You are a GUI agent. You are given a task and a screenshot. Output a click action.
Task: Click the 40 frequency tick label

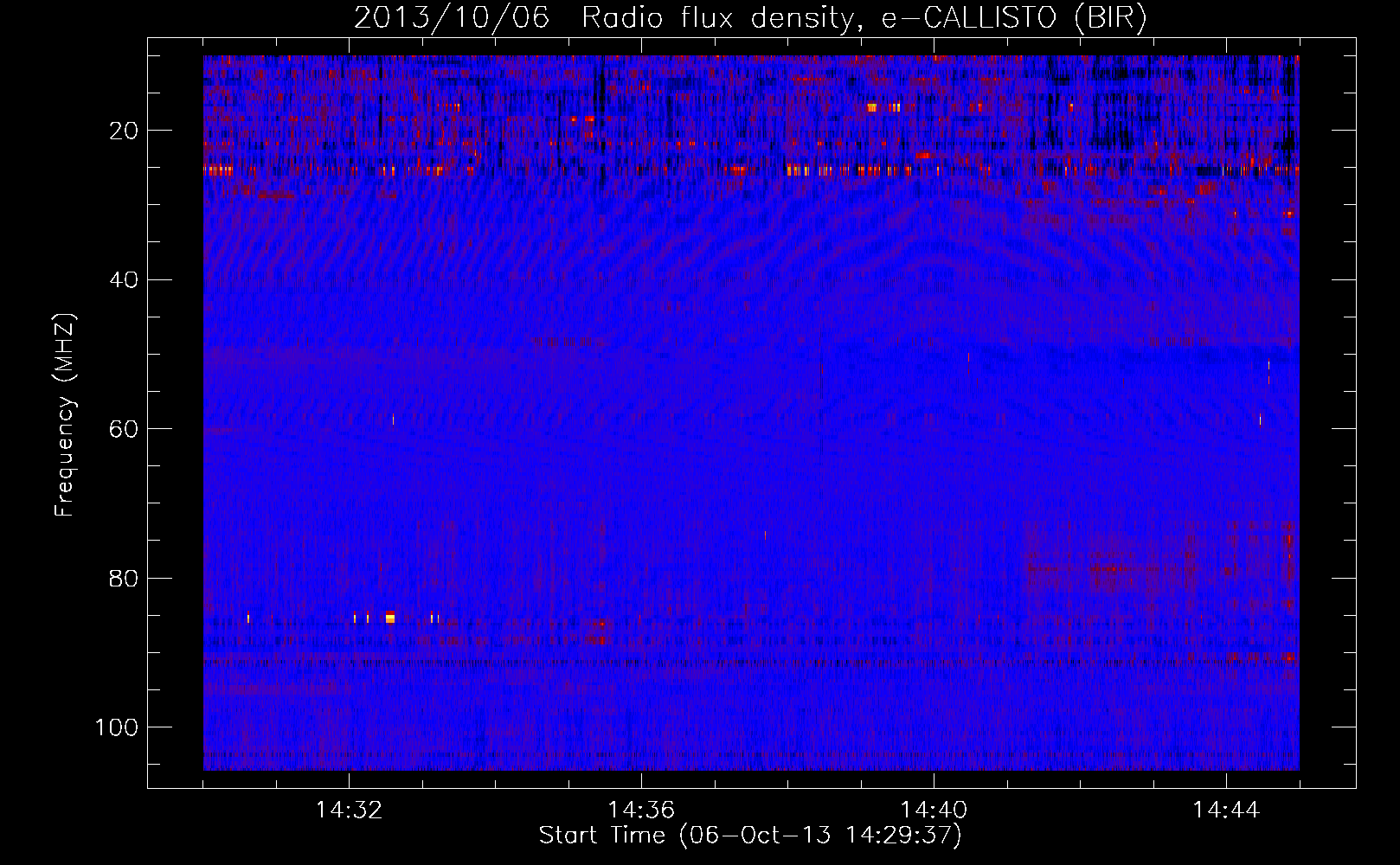tap(124, 279)
